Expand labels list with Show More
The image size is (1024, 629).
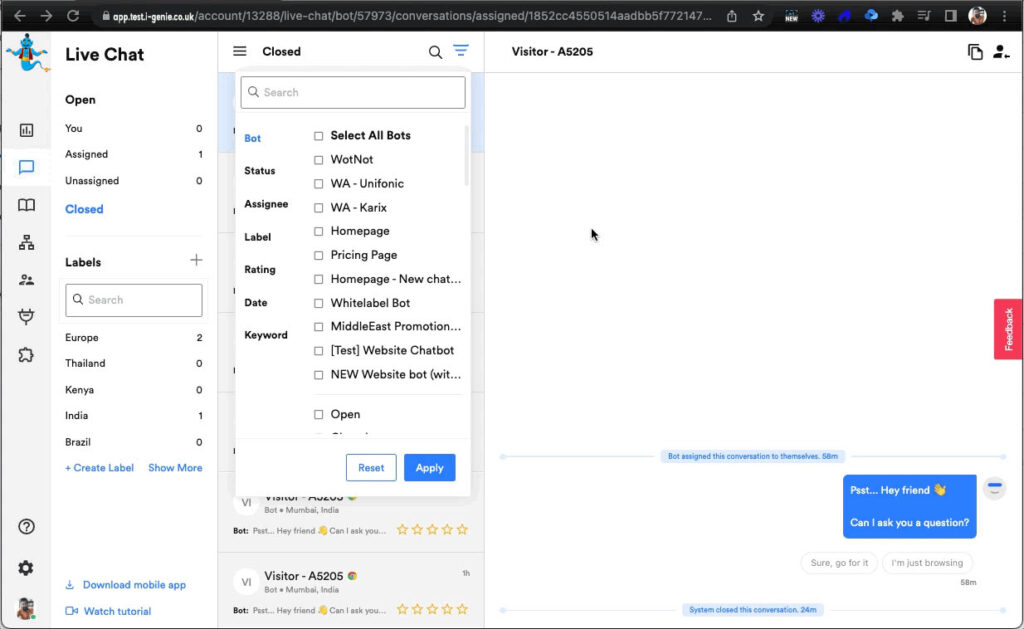coord(175,468)
